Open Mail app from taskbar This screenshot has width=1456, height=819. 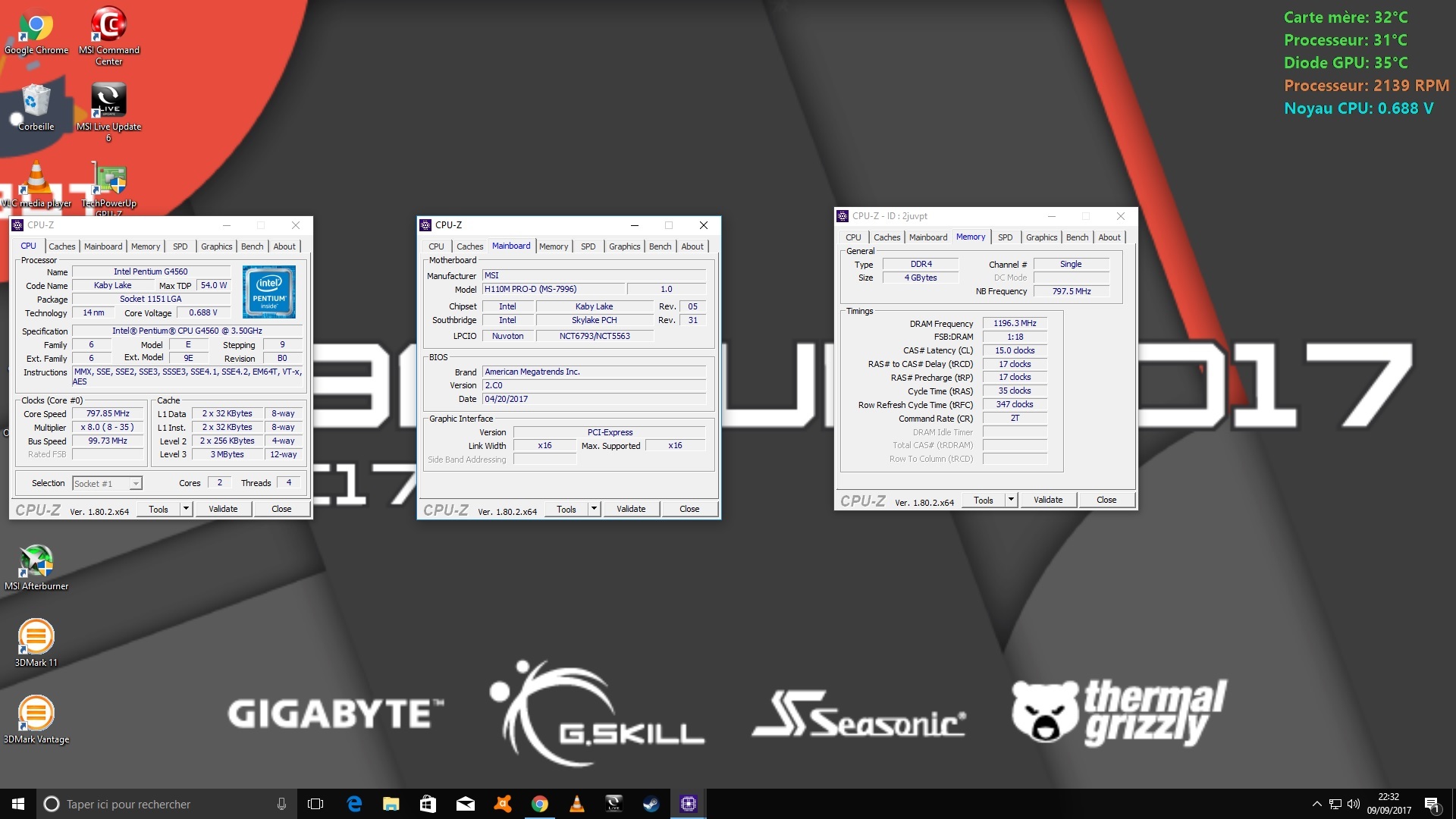pyautogui.click(x=465, y=804)
